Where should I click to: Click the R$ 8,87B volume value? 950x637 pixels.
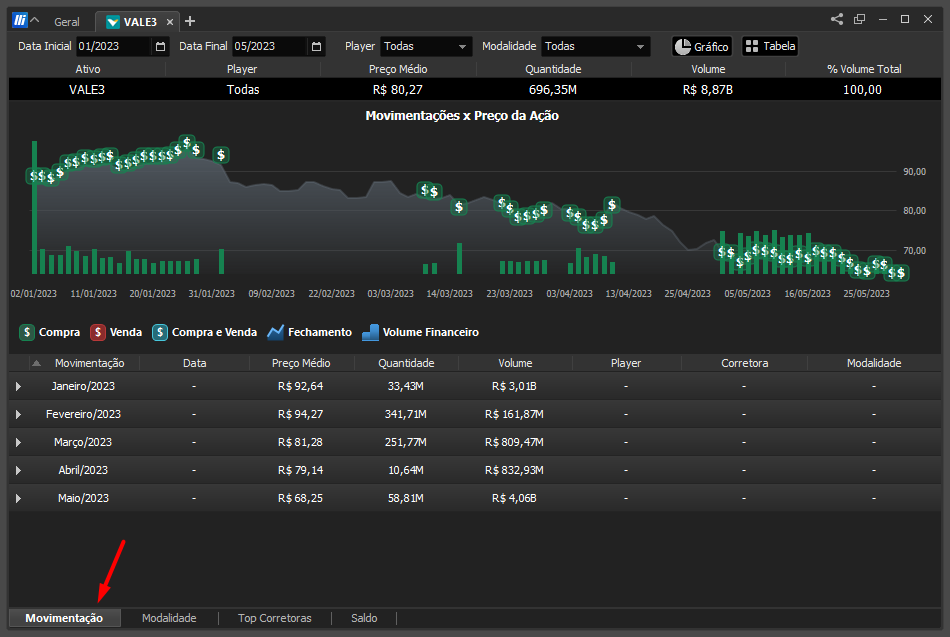pos(708,90)
